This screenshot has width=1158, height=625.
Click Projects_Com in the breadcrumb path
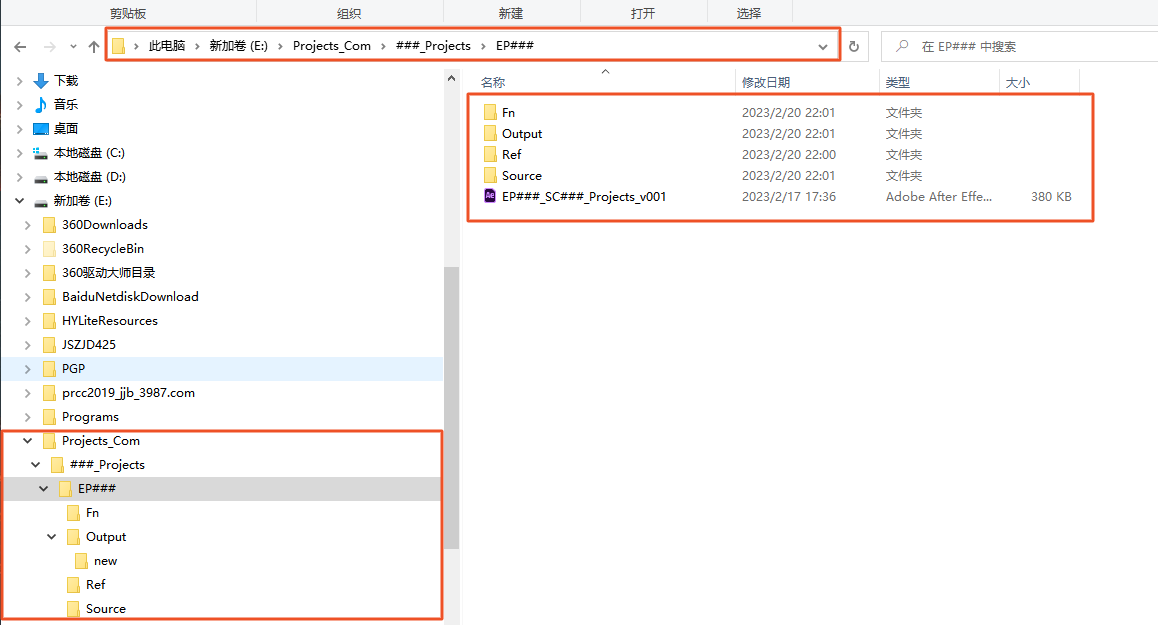pyautogui.click(x=331, y=47)
